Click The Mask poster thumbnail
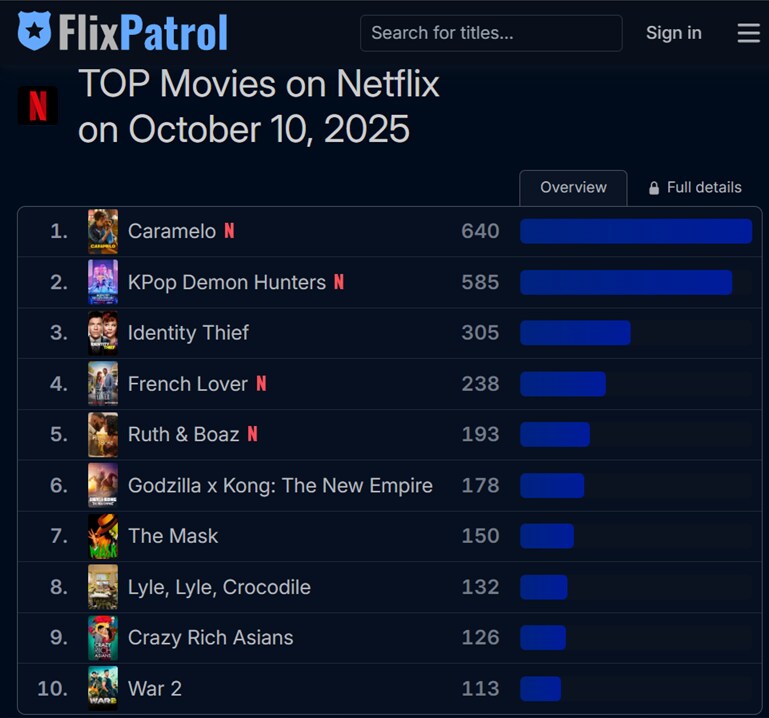Image resolution: width=769 pixels, height=718 pixels. coord(102,536)
